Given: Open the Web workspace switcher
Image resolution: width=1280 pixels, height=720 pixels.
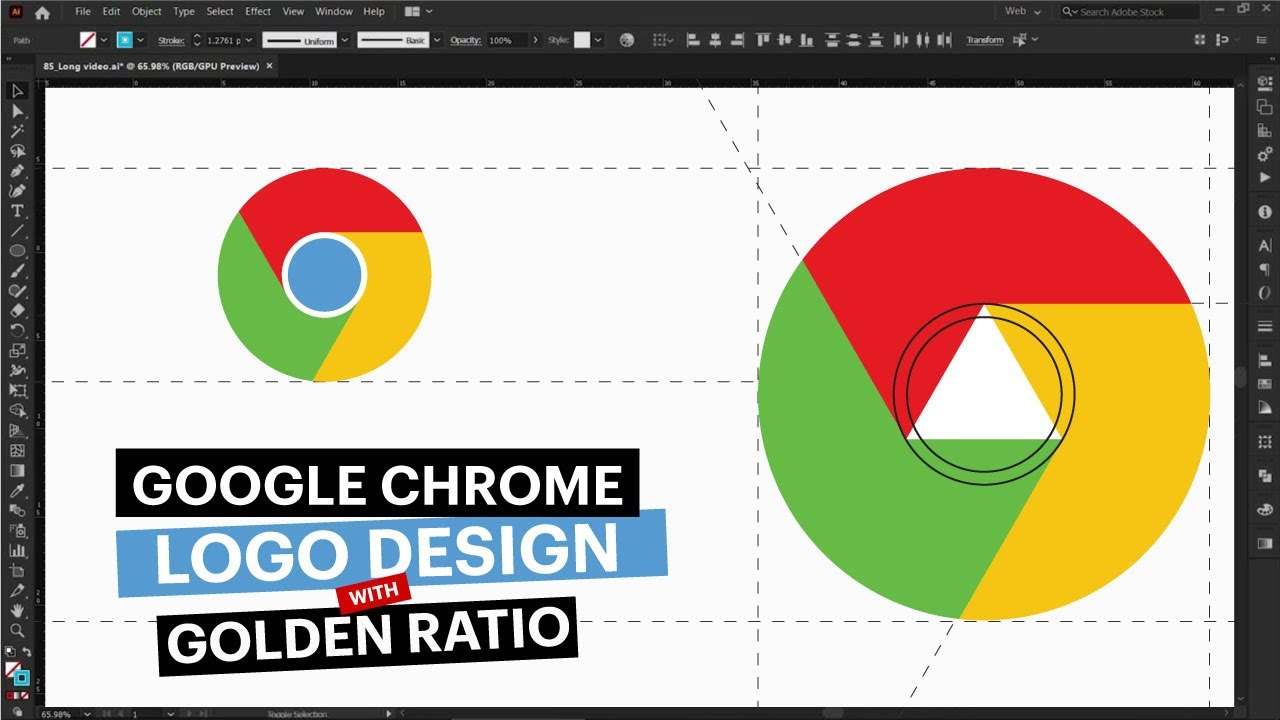Looking at the screenshot, I should [x=1022, y=11].
